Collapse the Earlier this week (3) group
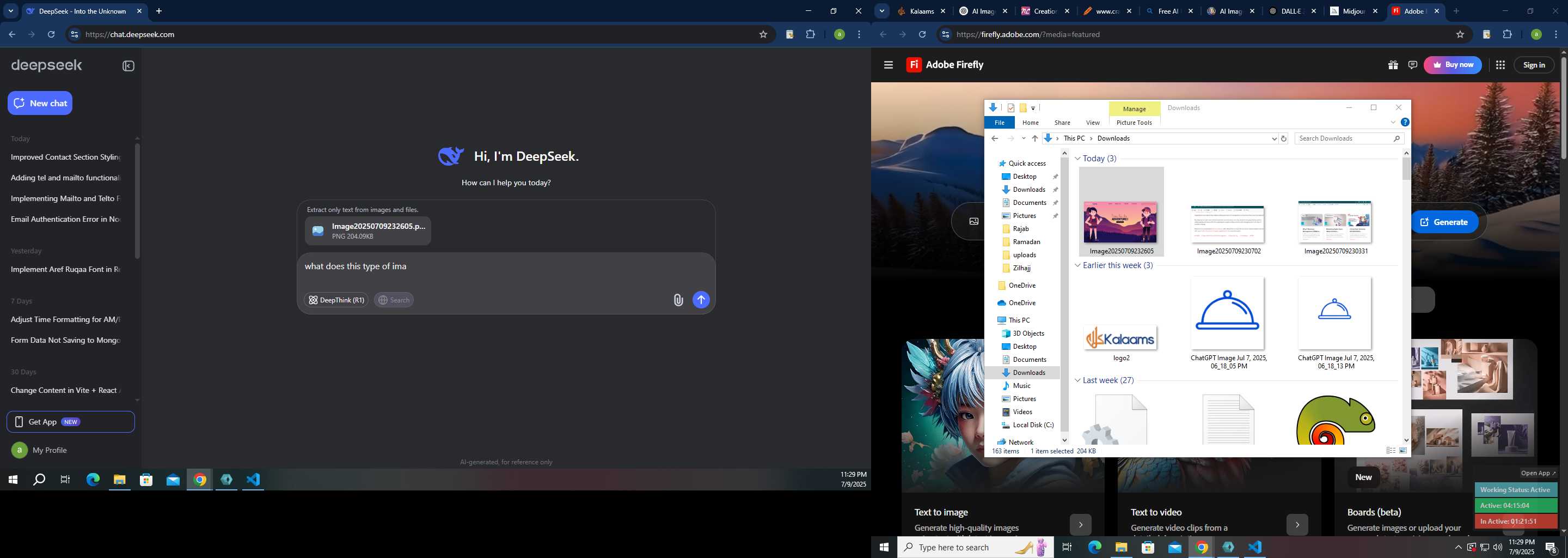 [x=1077, y=265]
